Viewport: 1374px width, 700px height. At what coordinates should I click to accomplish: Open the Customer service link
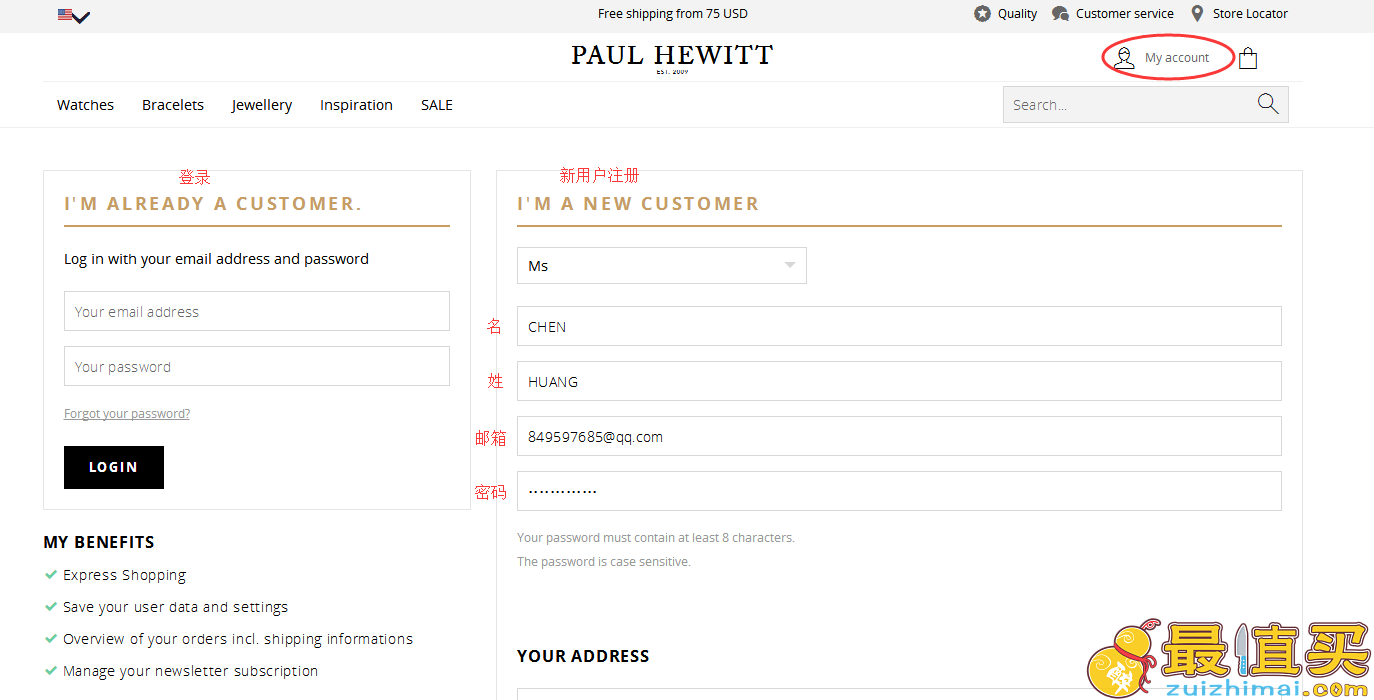tap(1125, 14)
